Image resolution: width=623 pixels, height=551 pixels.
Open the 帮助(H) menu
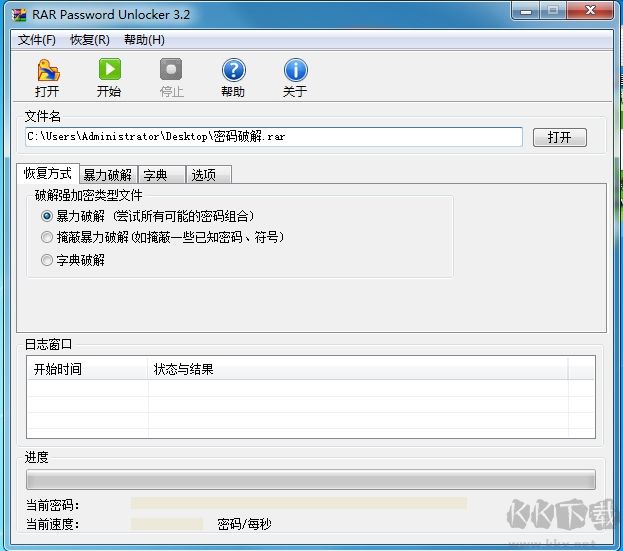[144, 40]
